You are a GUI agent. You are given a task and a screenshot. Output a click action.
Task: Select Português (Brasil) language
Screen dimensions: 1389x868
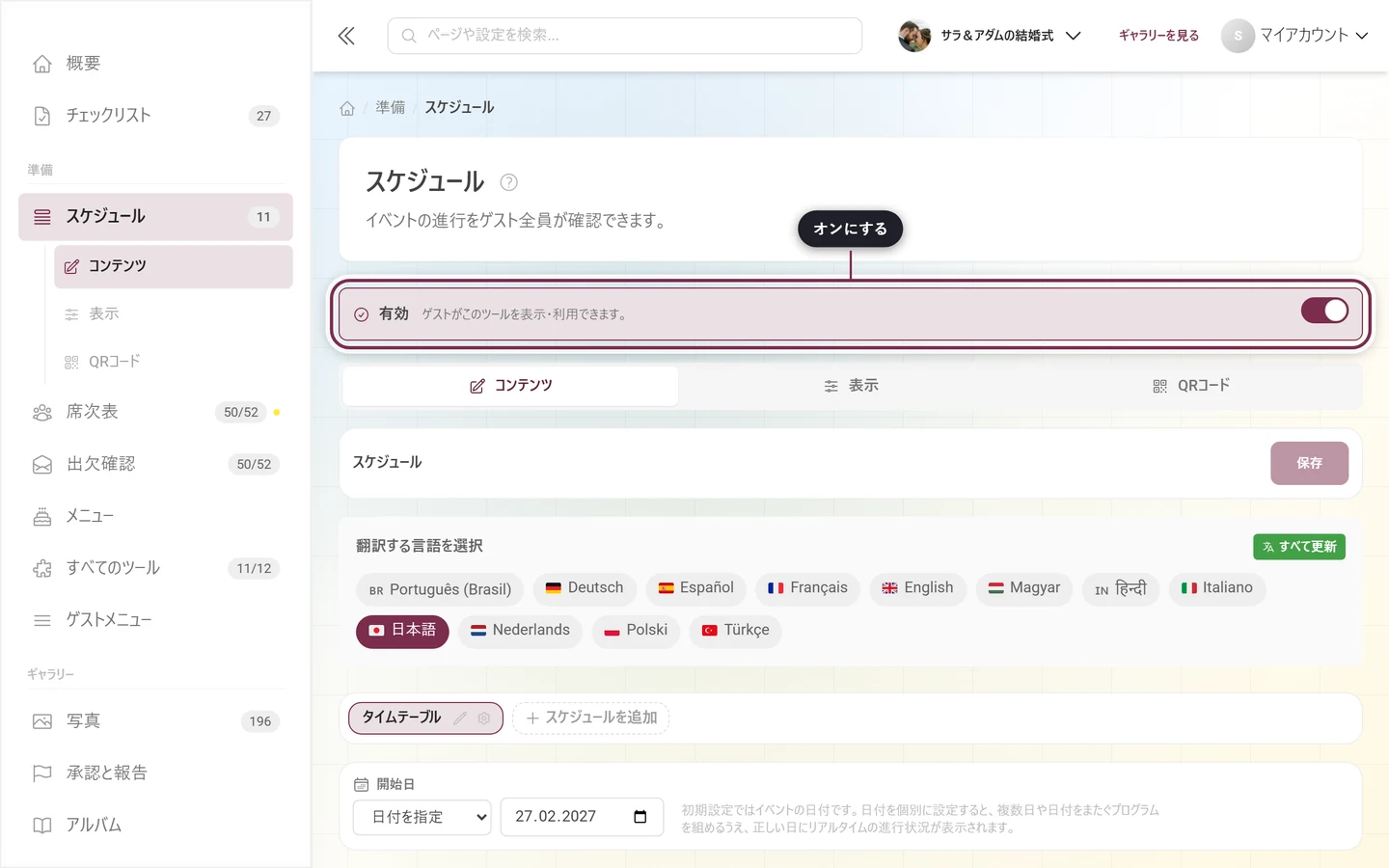(x=440, y=589)
